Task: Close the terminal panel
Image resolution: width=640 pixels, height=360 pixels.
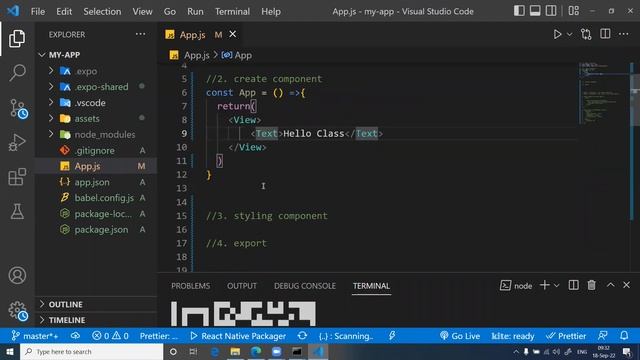Action: pyautogui.click(x=627, y=285)
